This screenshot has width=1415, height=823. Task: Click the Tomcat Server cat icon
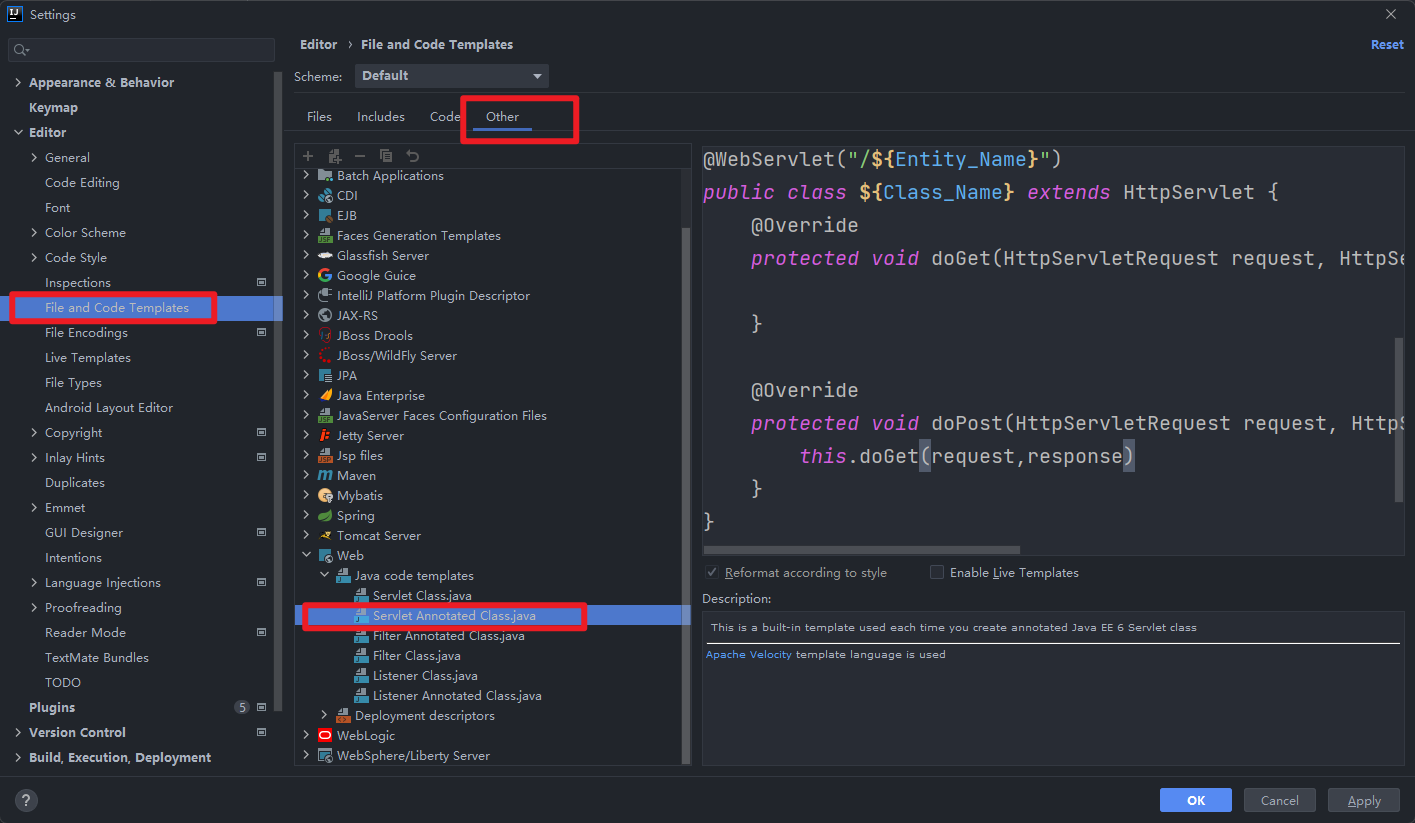pos(325,536)
